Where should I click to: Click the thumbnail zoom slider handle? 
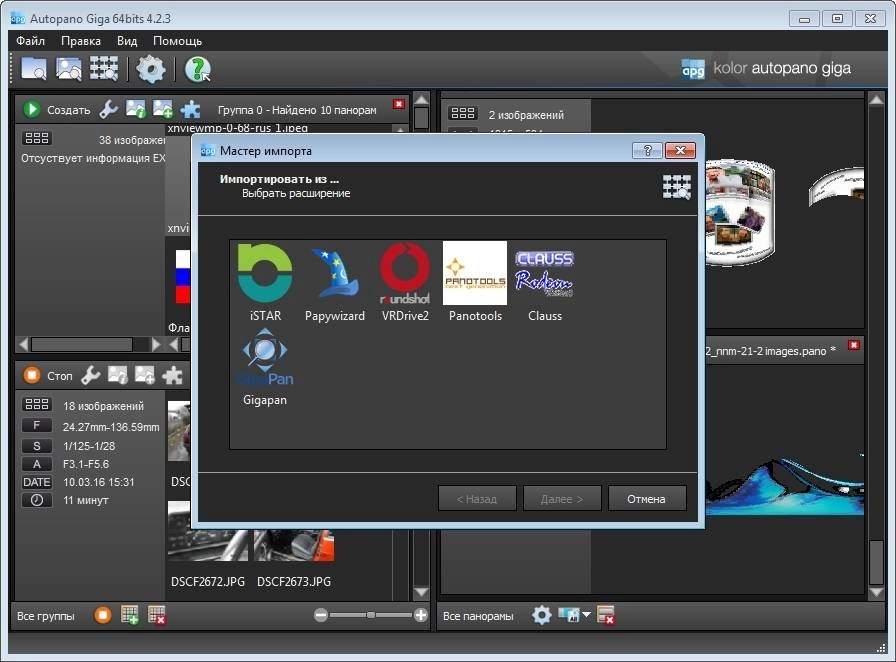pos(371,615)
